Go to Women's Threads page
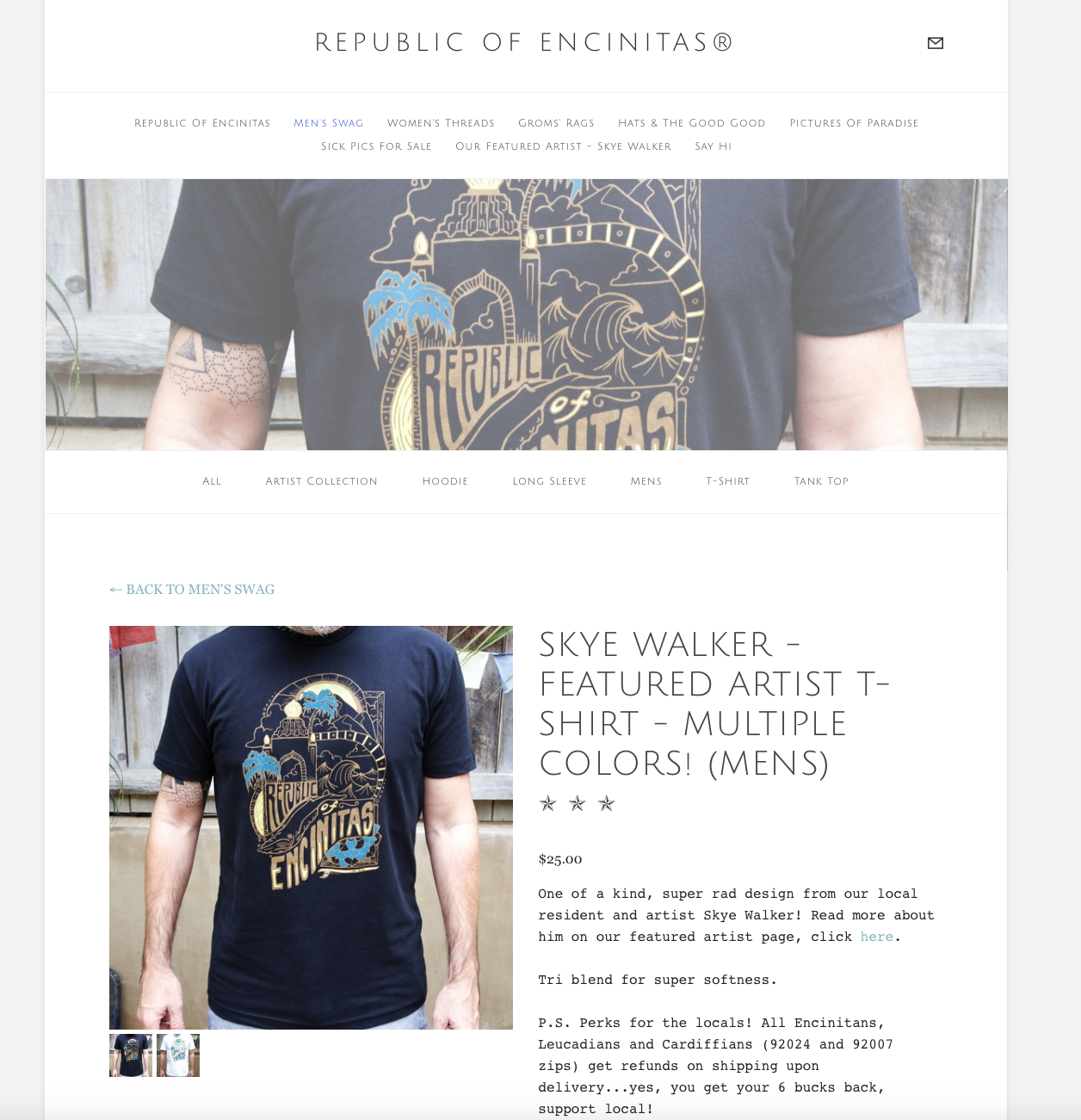1081x1120 pixels. (x=441, y=123)
